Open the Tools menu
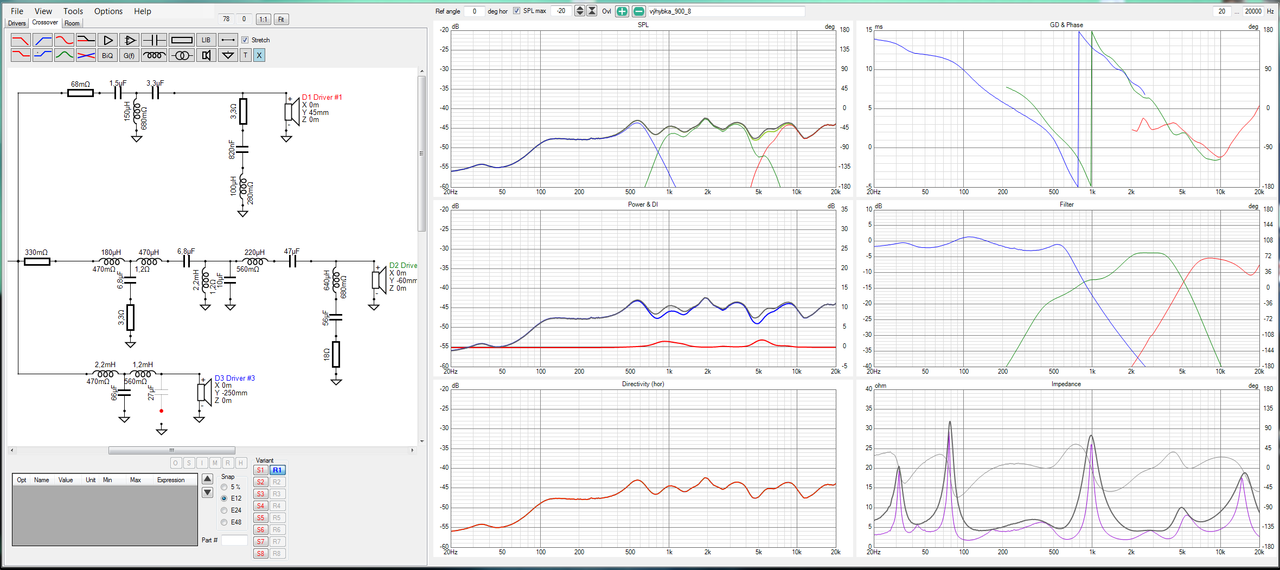The width and height of the screenshot is (1280, 570). (x=73, y=11)
